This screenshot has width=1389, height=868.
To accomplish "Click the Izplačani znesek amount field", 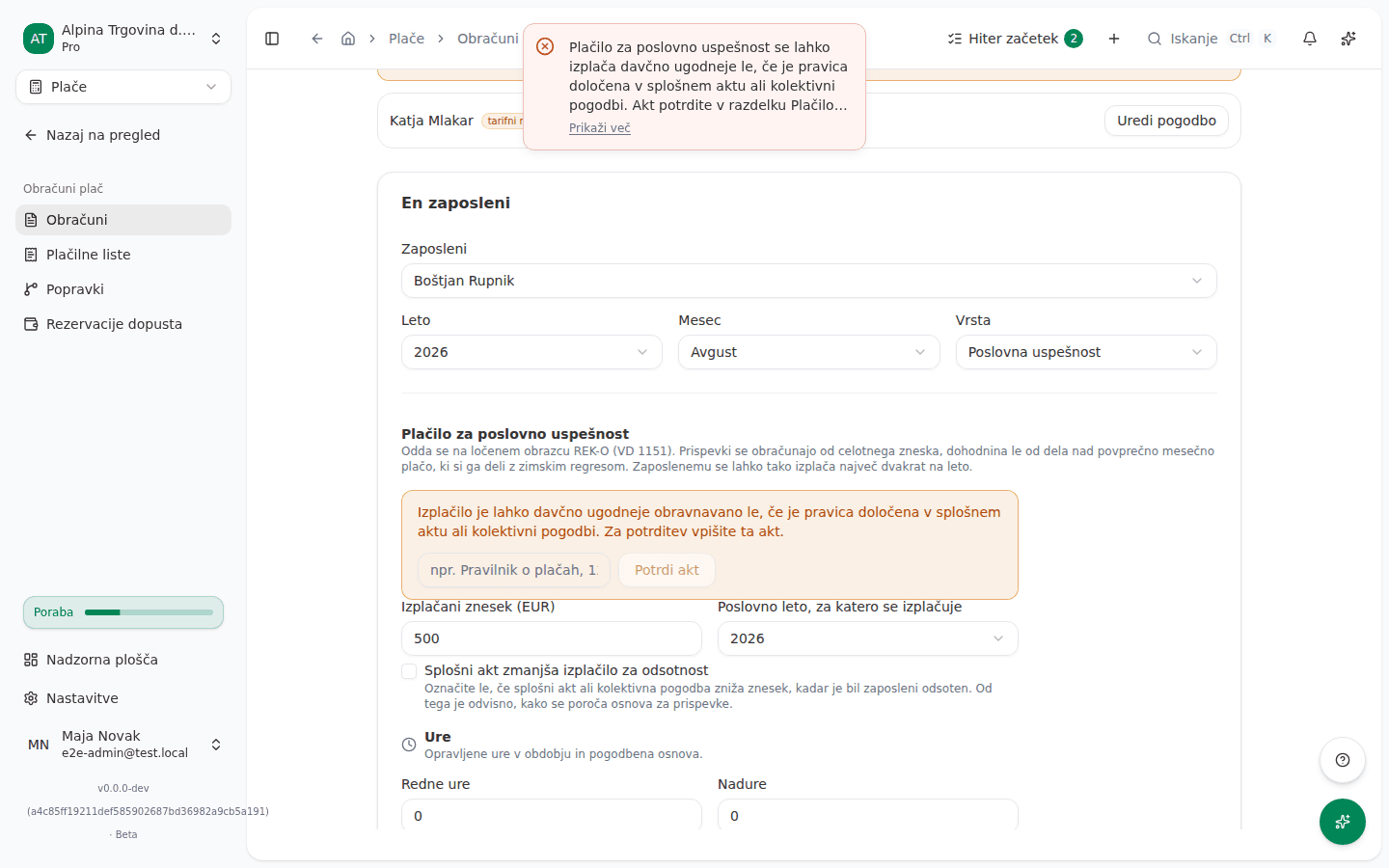I will pos(552,638).
